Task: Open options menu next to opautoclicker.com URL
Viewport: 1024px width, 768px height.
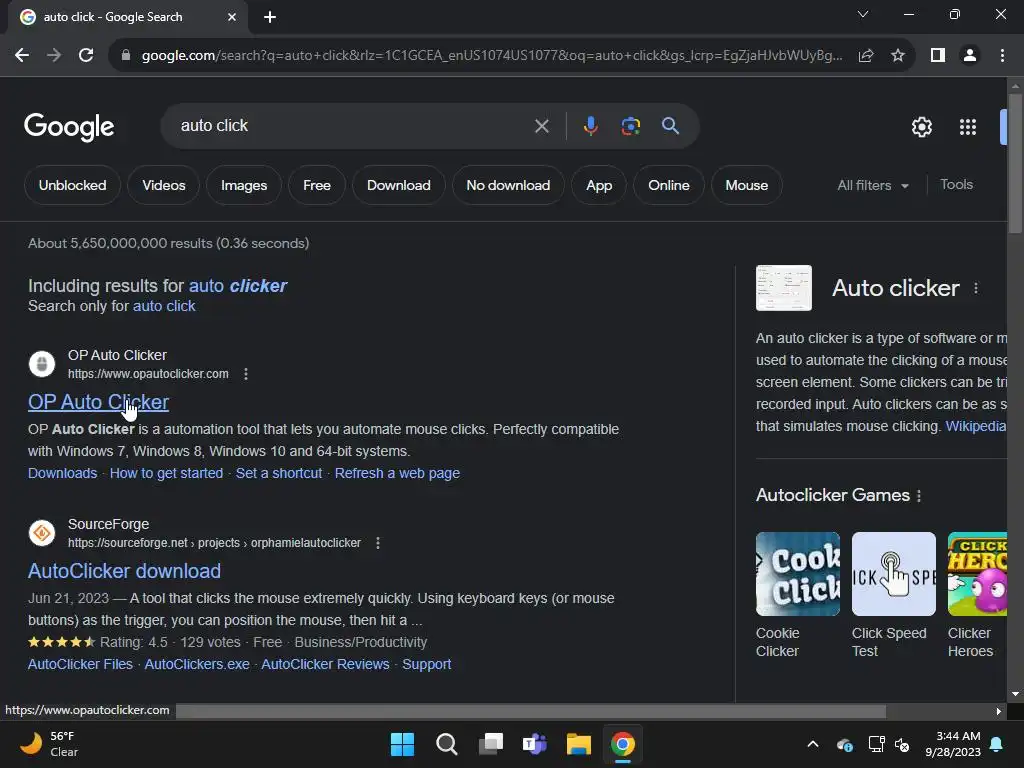Action: [x=246, y=374]
